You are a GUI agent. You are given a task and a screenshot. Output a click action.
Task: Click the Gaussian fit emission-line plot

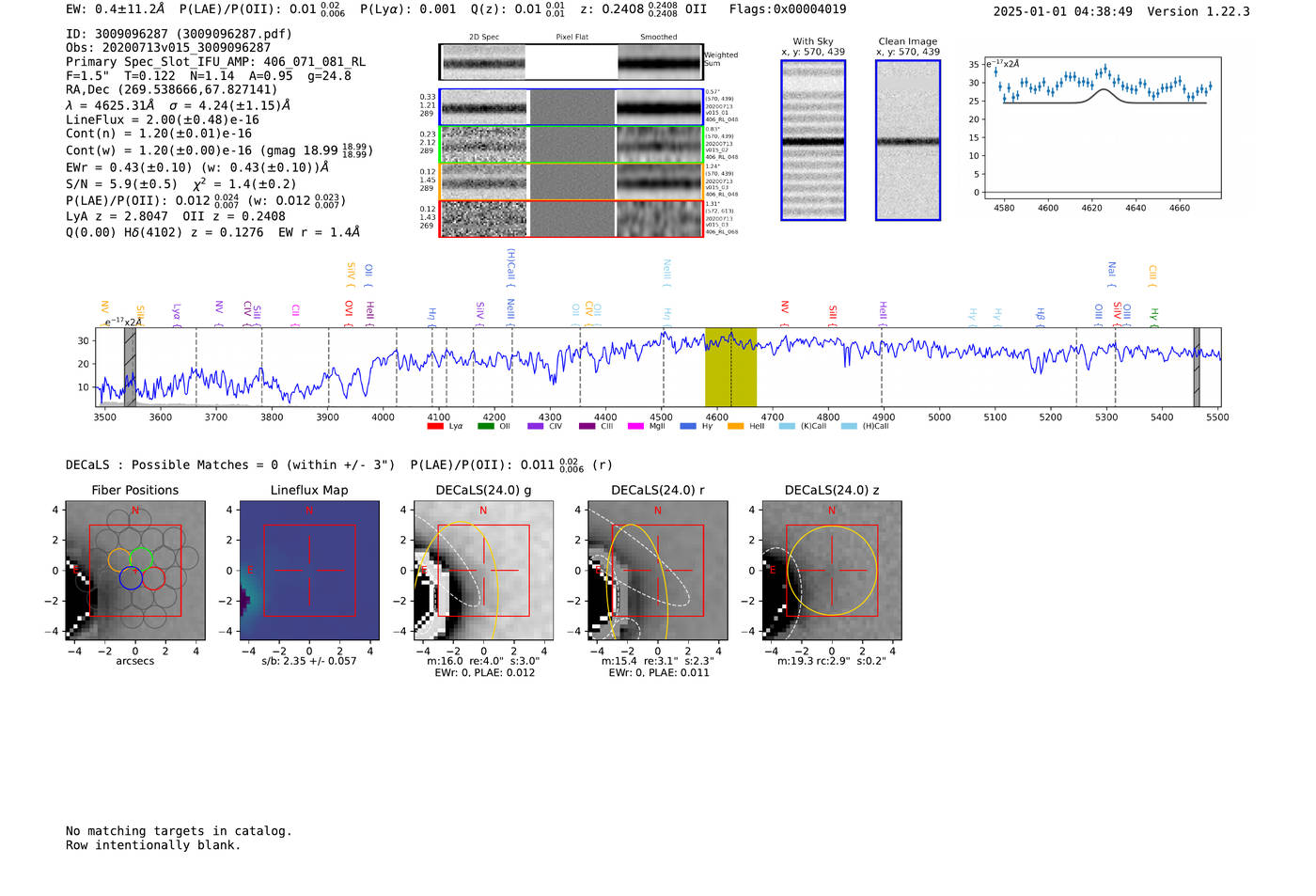tap(1102, 128)
